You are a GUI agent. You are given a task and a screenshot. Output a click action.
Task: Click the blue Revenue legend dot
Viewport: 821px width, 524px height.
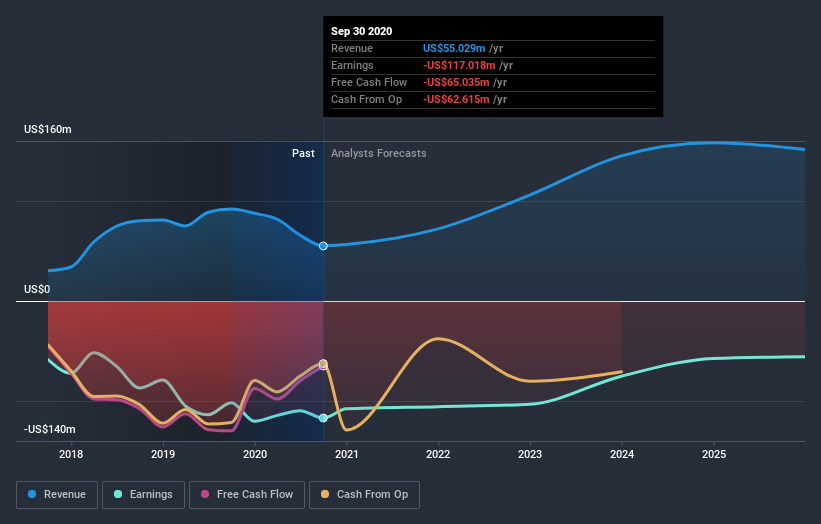point(32,494)
